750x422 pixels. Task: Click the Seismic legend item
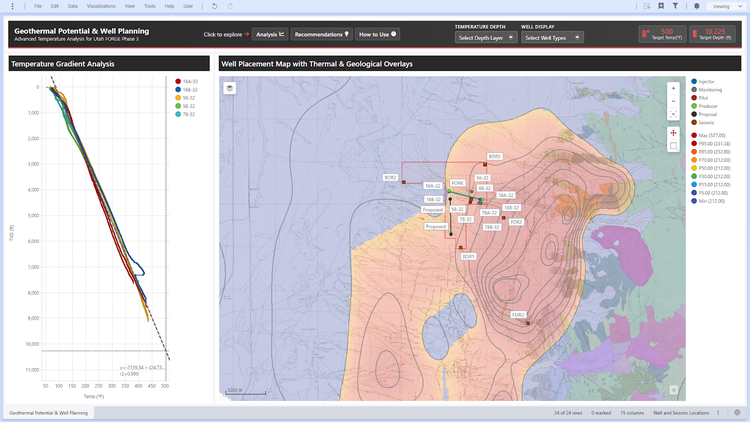(x=703, y=122)
